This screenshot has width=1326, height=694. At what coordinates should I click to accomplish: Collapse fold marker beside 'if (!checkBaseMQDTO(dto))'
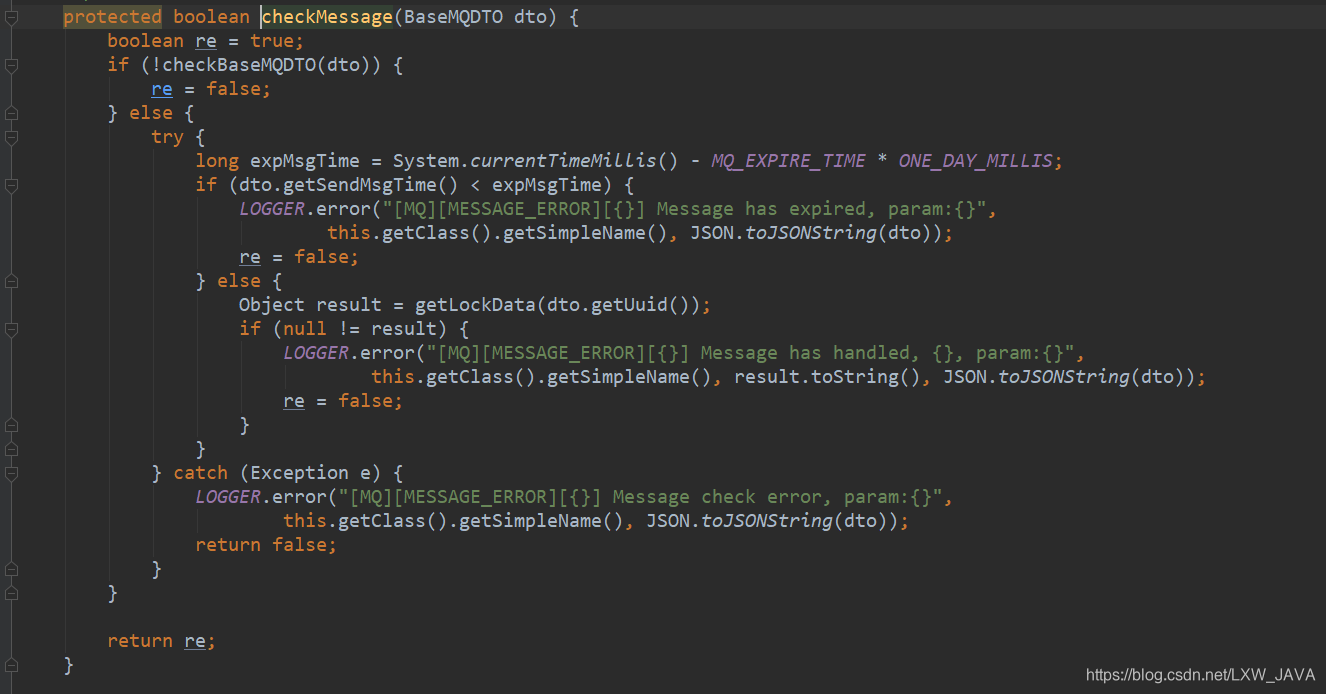point(11,65)
